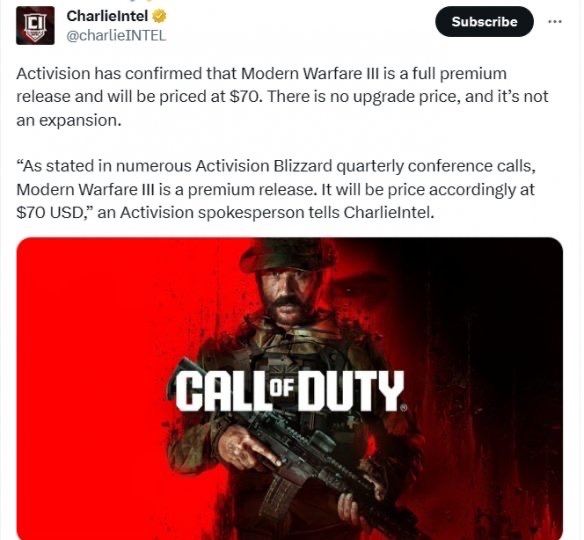Visit the @charlieINTEL handle

coord(116,35)
